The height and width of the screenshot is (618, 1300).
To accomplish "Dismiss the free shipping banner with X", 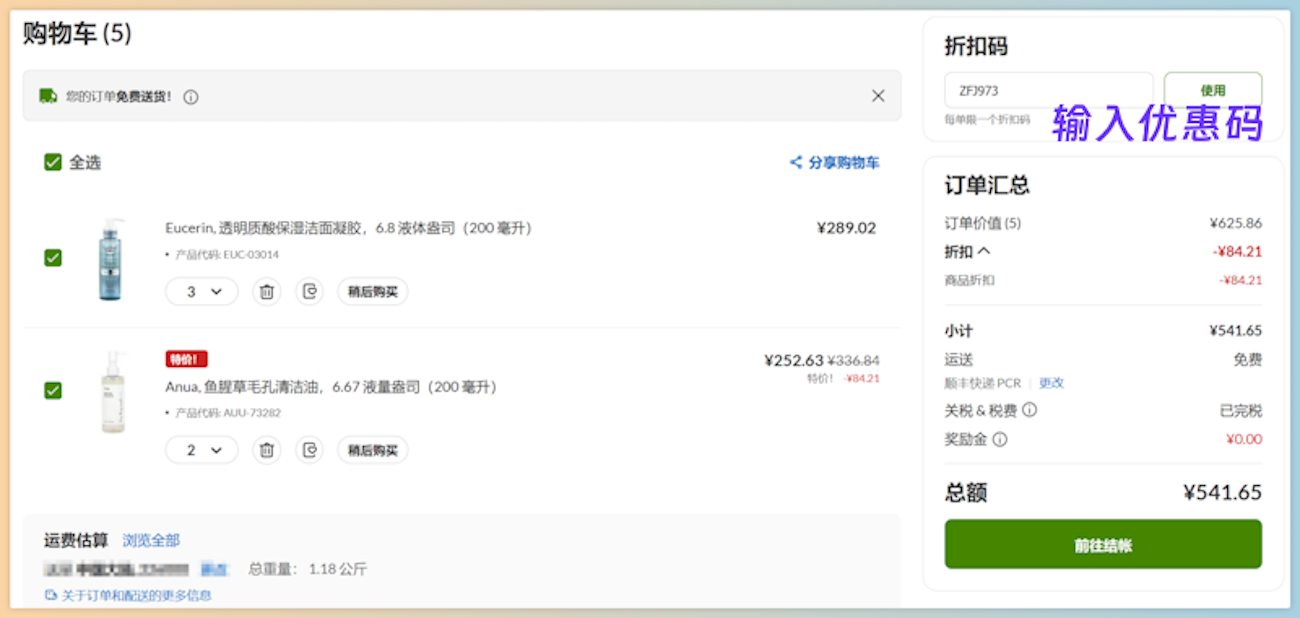I will point(878,96).
